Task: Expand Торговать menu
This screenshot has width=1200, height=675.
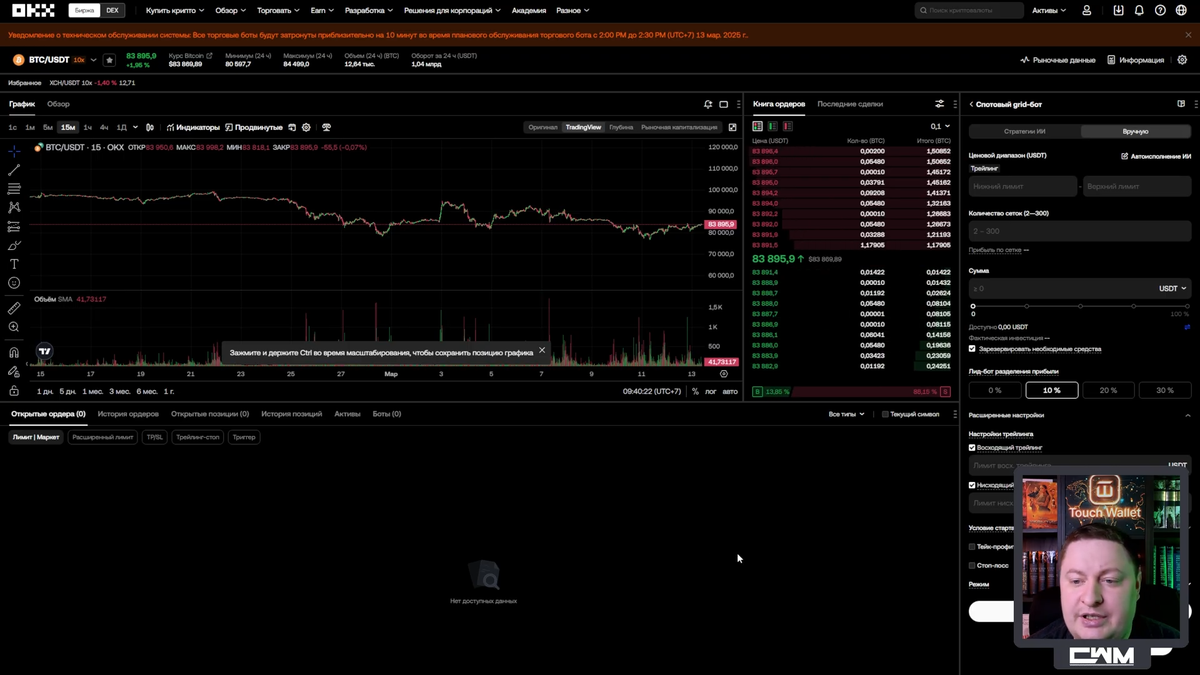Action: coord(278,10)
